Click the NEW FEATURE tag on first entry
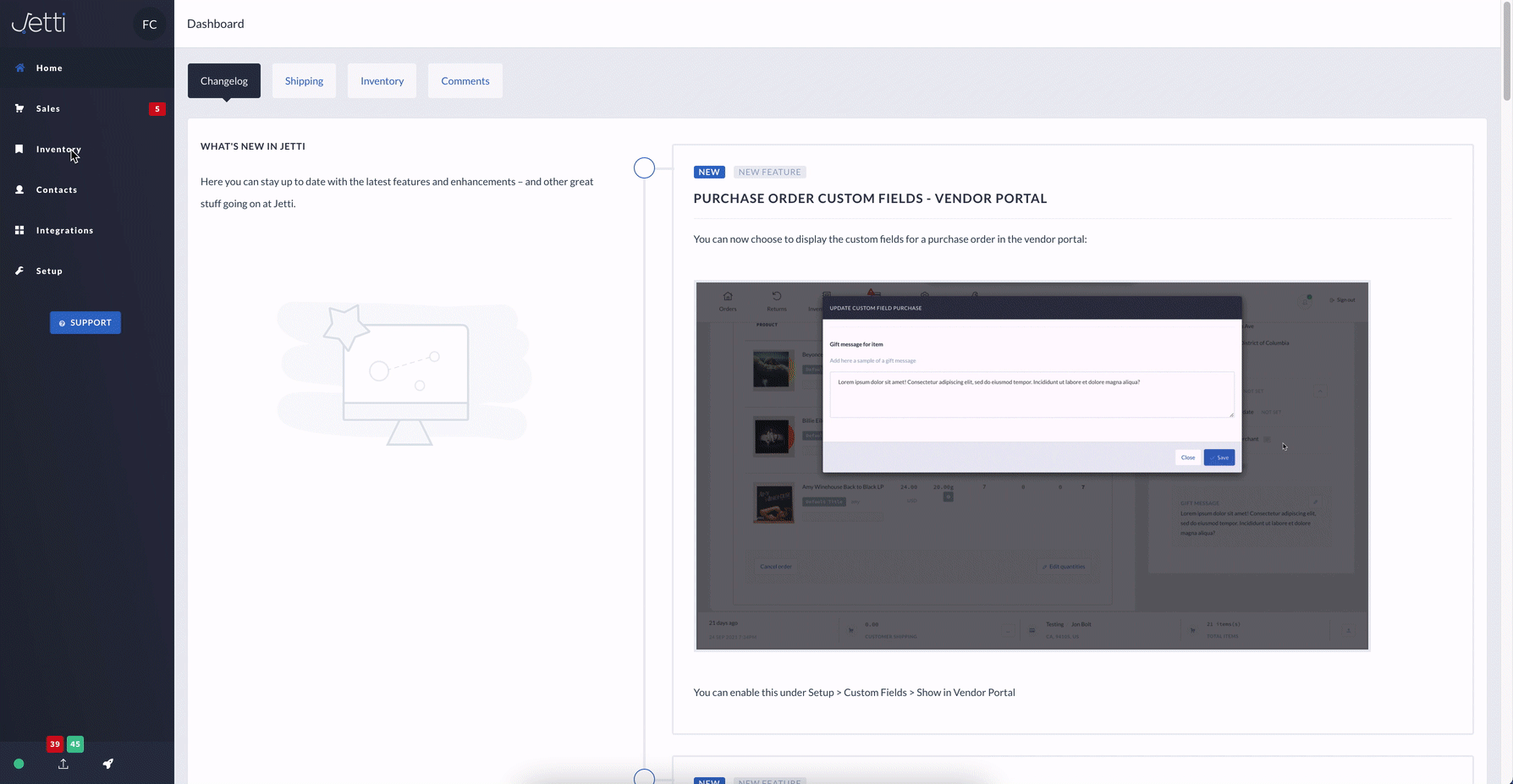 769,172
